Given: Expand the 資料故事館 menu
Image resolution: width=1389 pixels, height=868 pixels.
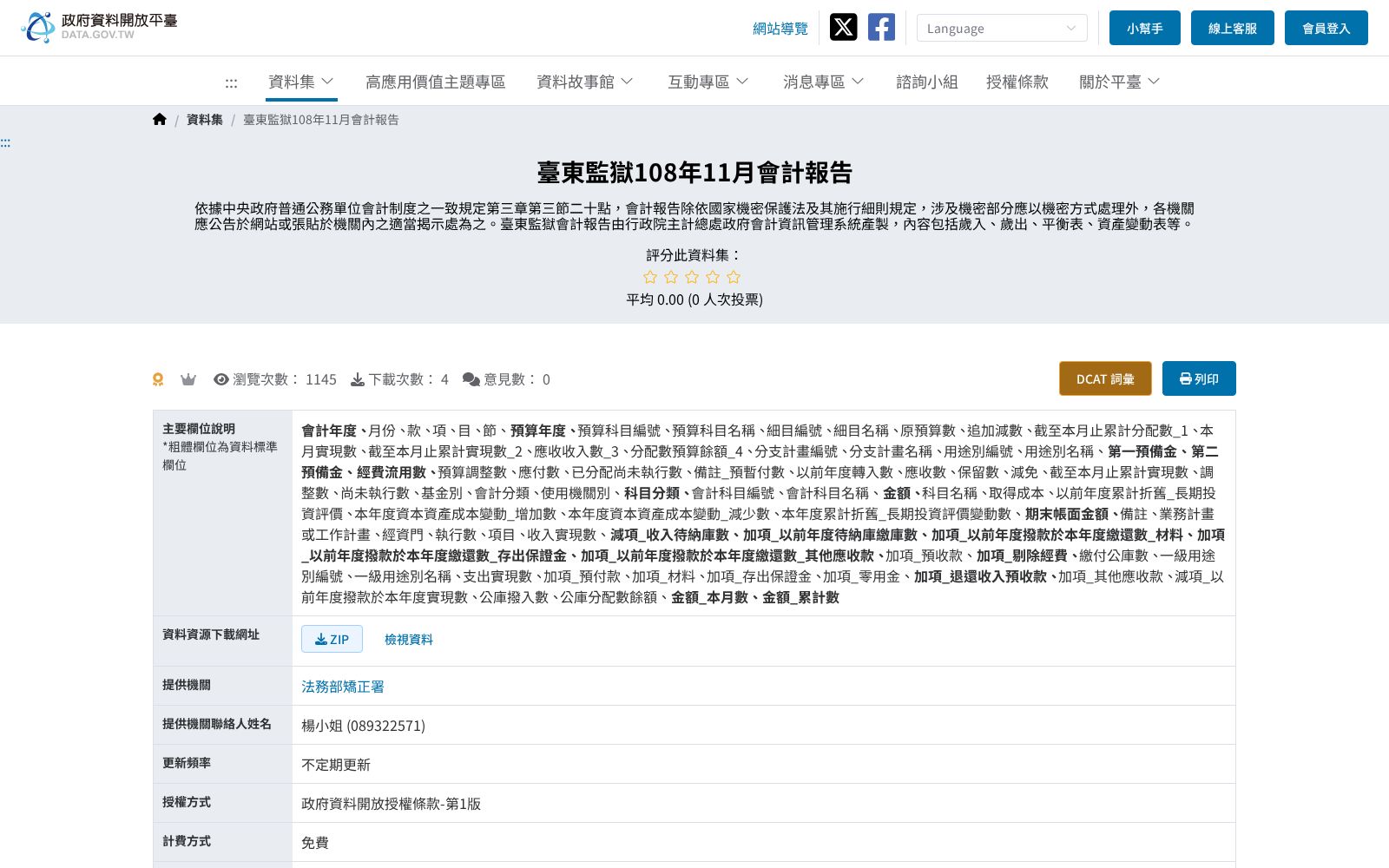Looking at the screenshot, I should click(x=585, y=82).
